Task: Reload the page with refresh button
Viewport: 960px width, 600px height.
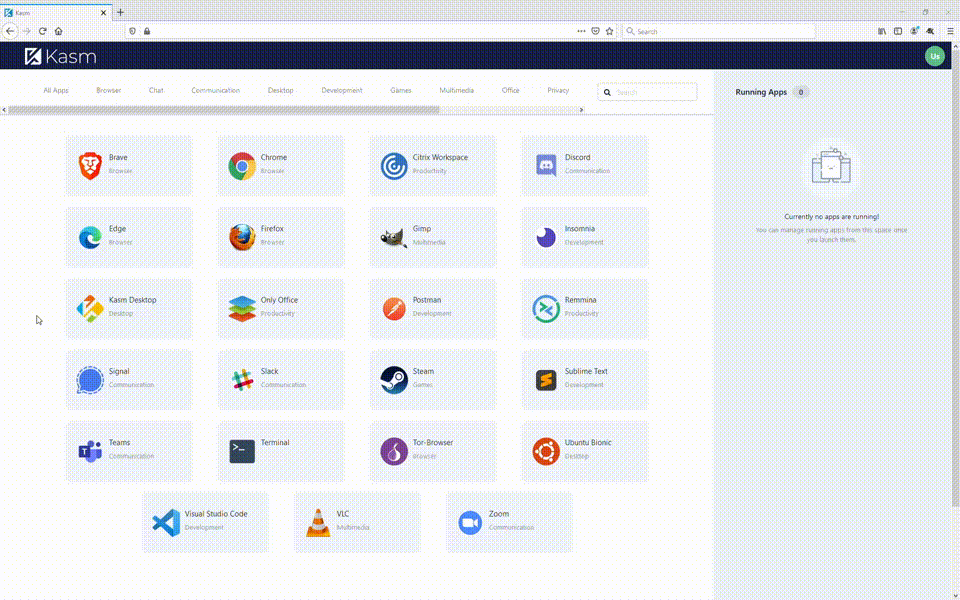Action: tap(42, 31)
